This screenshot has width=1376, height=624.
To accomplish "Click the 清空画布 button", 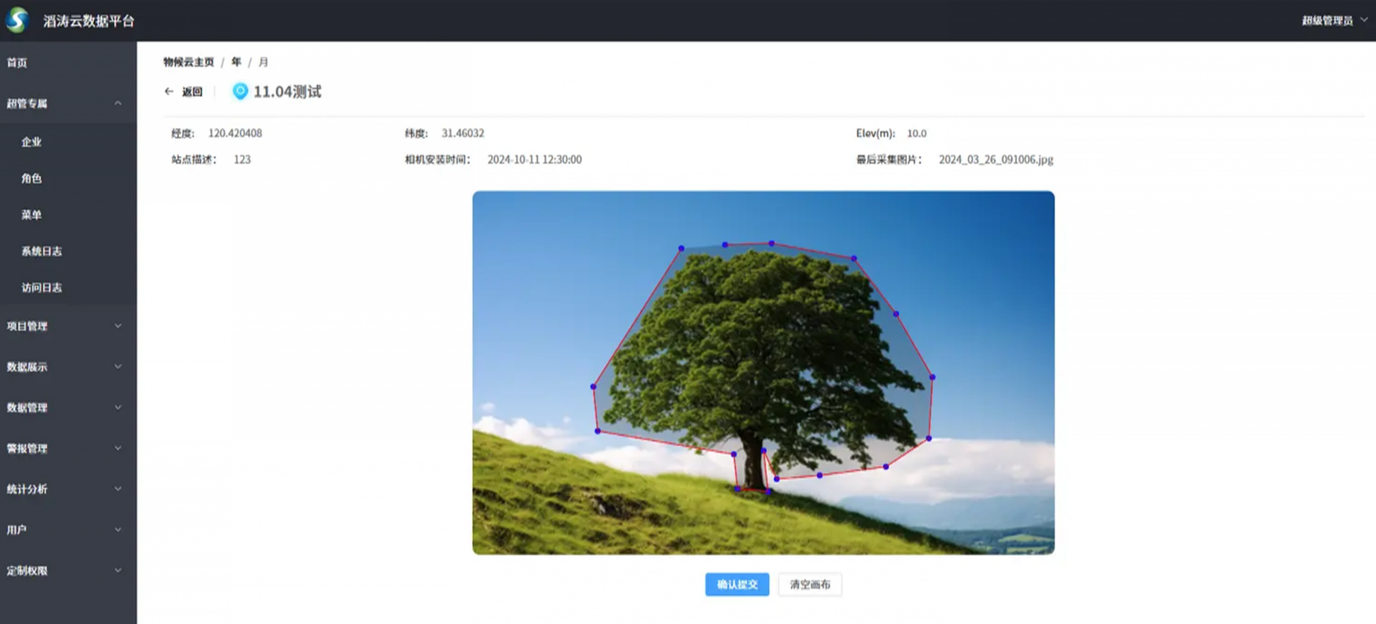I will pos(810,585).
